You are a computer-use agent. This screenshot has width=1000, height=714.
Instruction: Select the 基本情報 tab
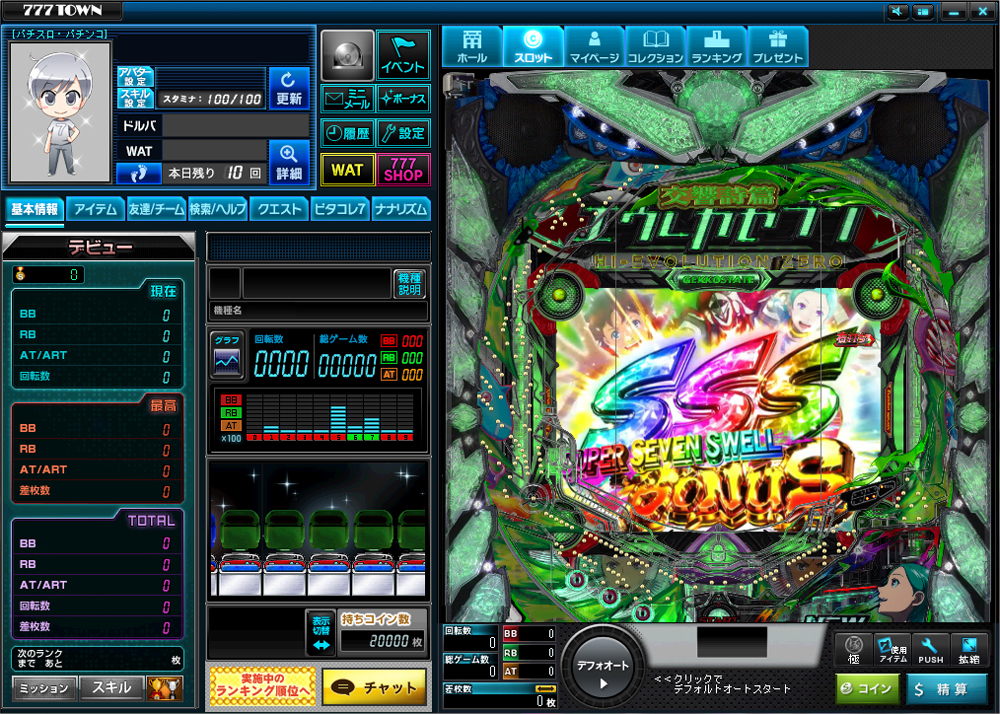pyautogui.click(x=34, y=209)
